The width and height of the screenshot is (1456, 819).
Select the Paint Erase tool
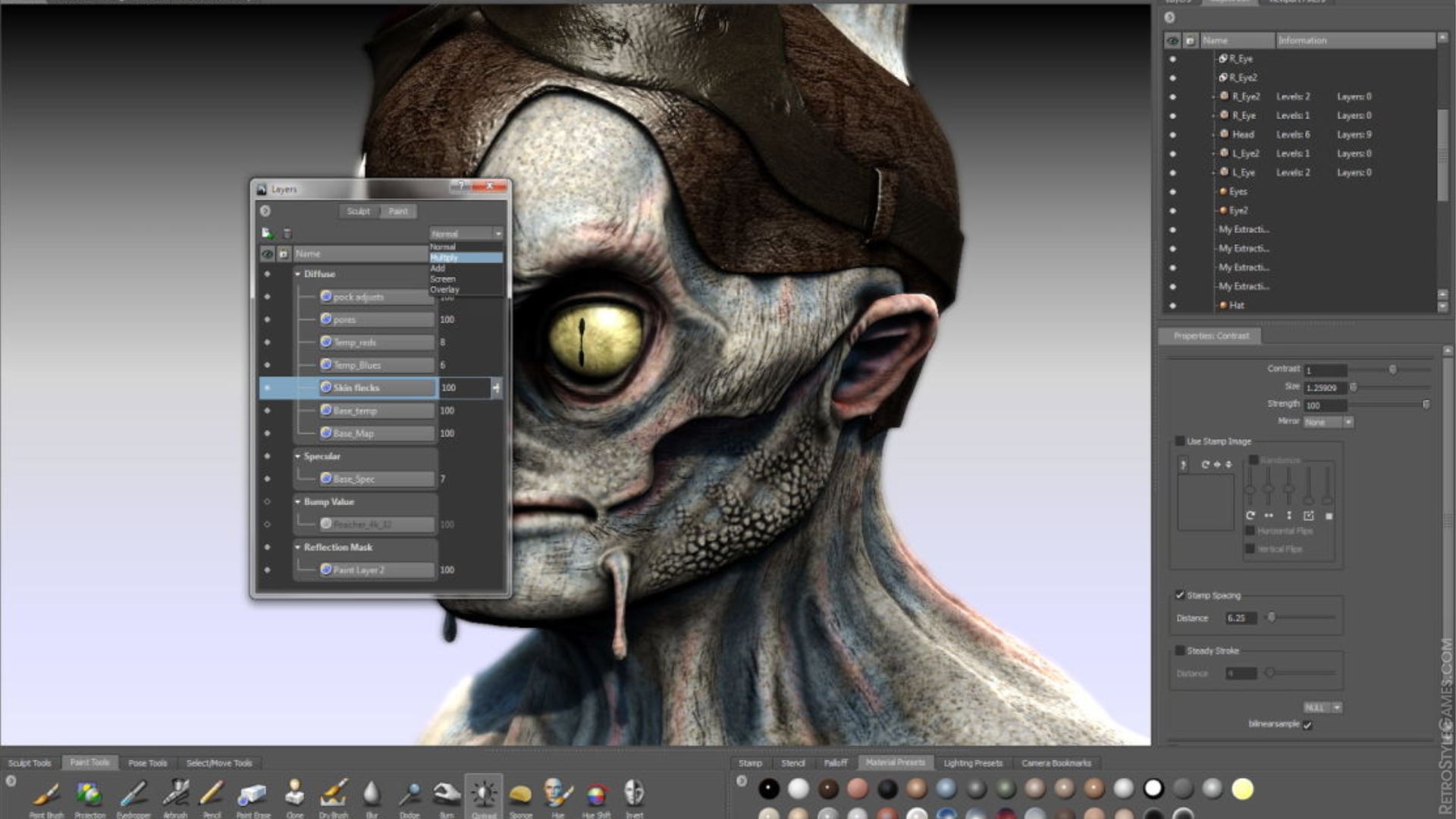pyautogui.click(x=253, y=794)
